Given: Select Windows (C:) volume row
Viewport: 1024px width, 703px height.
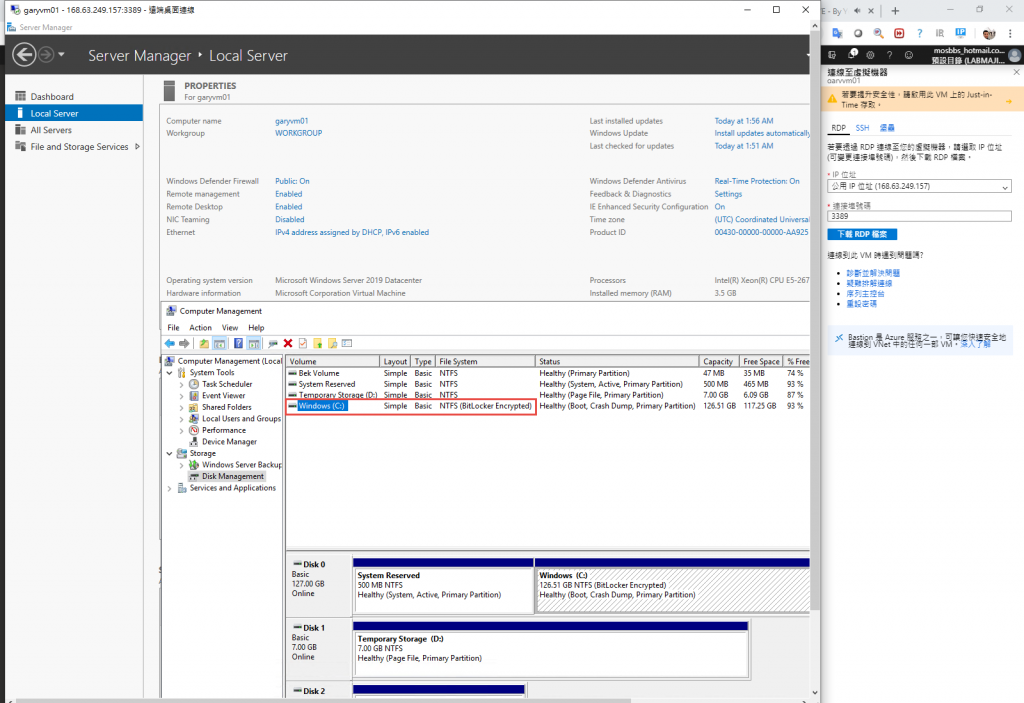Looking at the screenshot, I should [x=547, y=406].
